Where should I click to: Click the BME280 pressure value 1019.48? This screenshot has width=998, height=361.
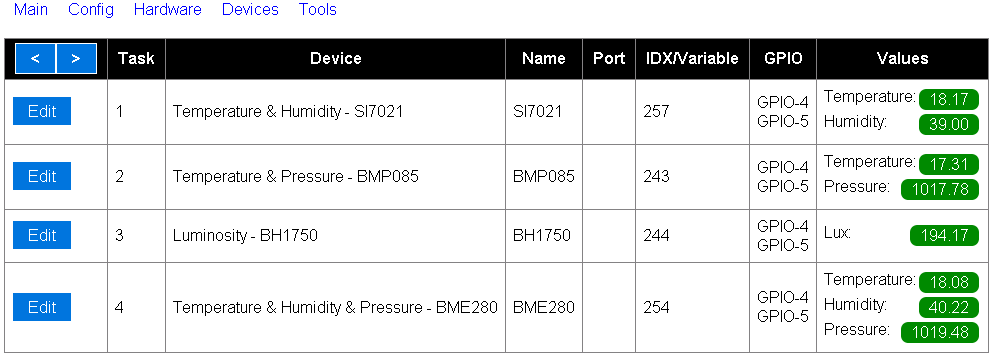pyautogui.click(x=939, y=332)
